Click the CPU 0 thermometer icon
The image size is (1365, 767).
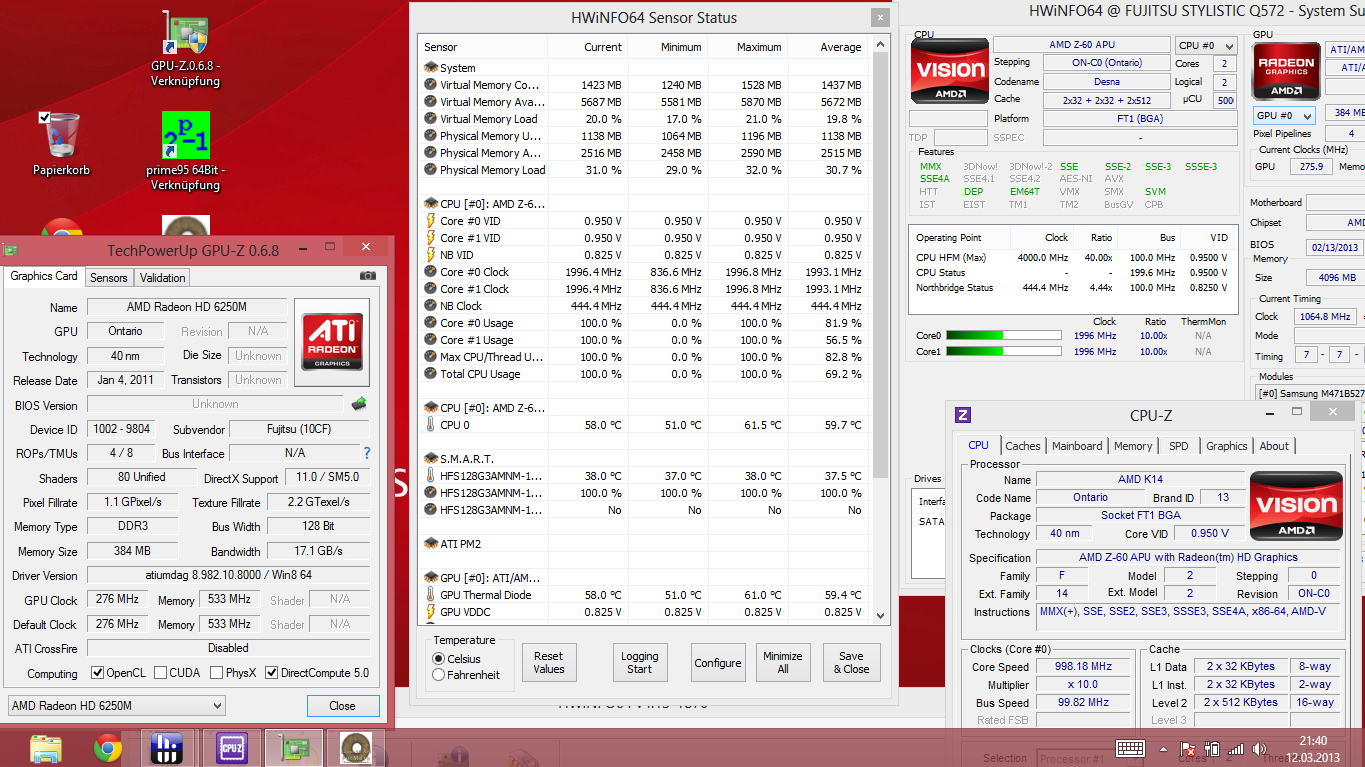point(430,425)
